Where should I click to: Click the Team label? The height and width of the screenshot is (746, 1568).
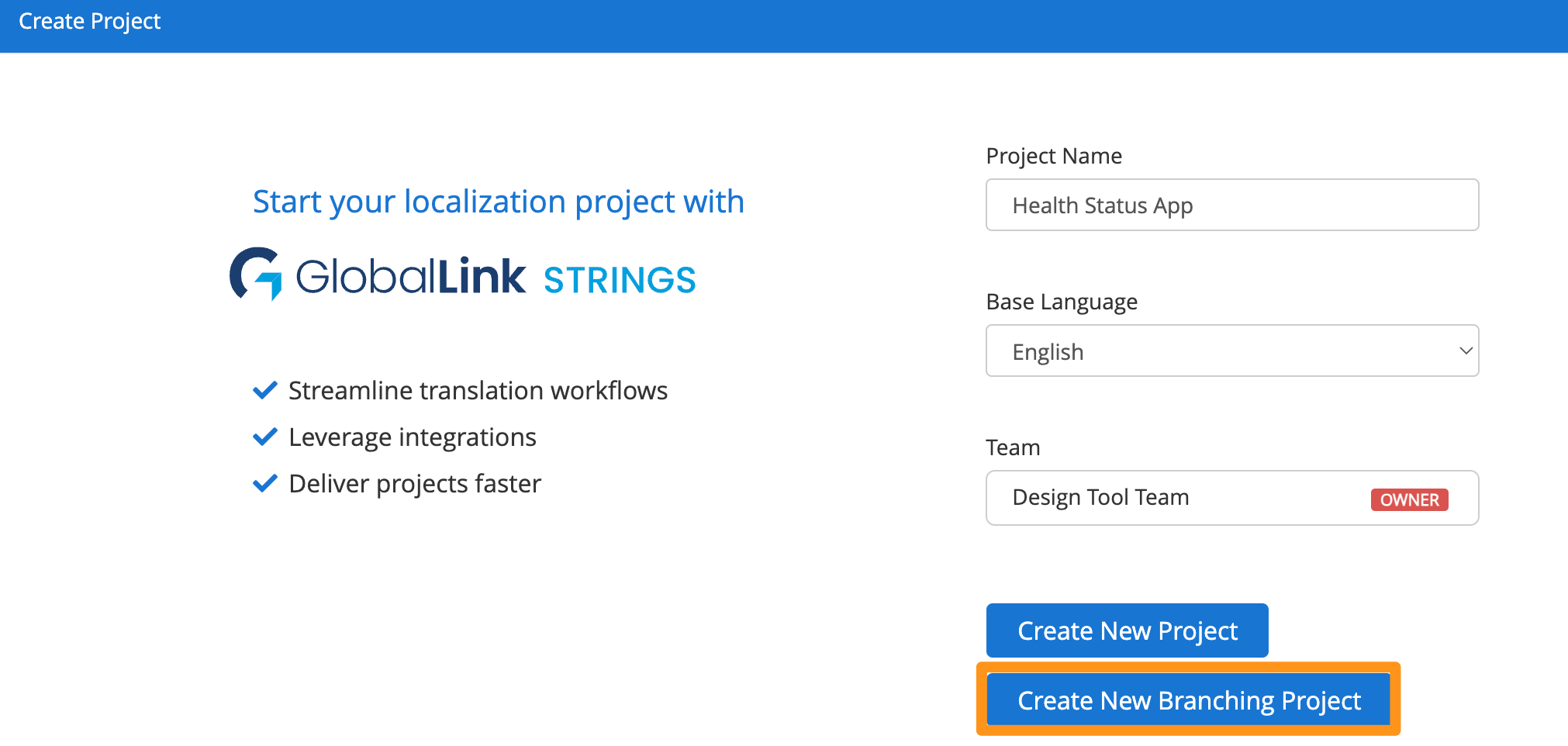click(1013, 447)
